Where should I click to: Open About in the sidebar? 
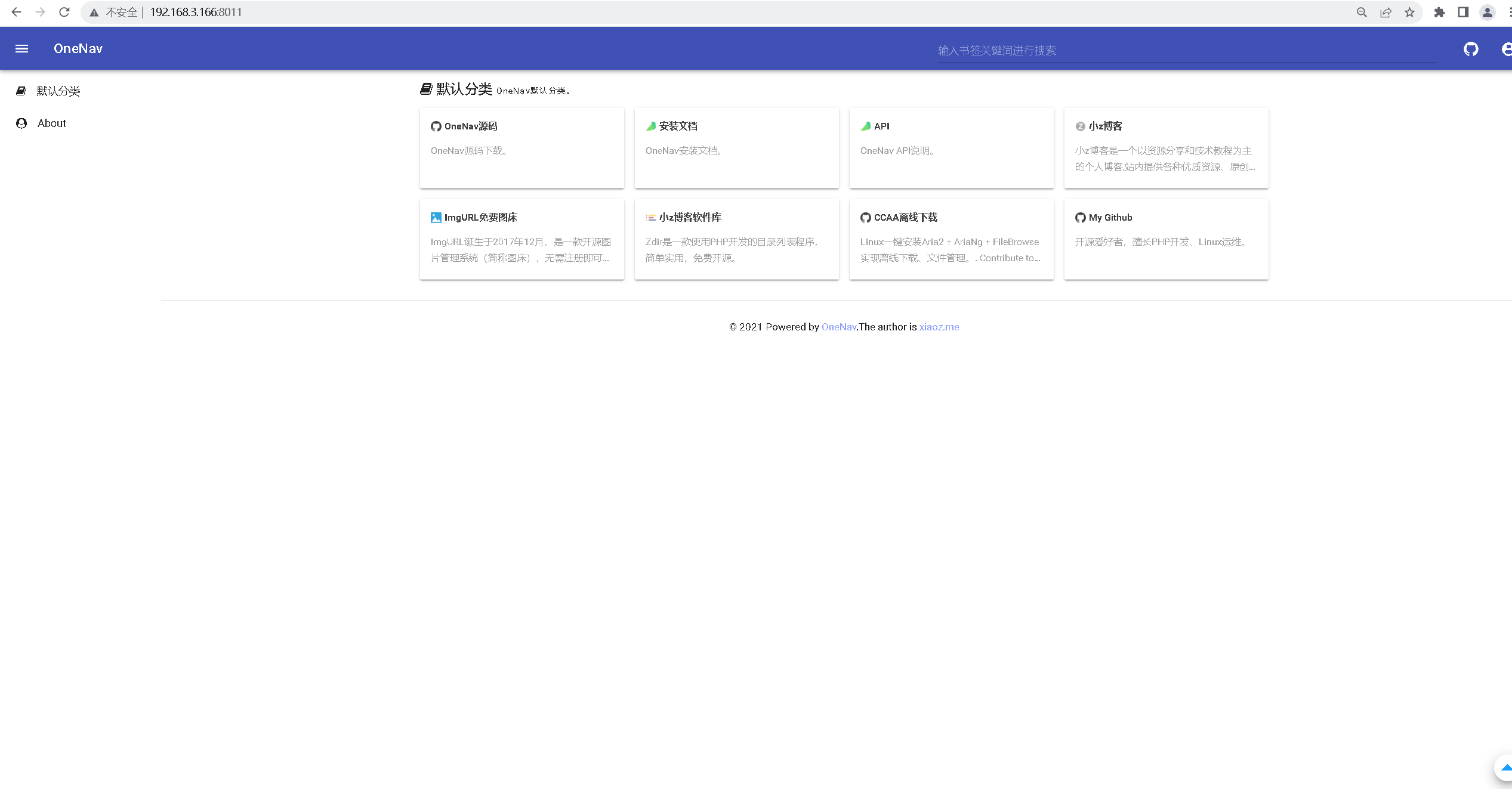51,123
